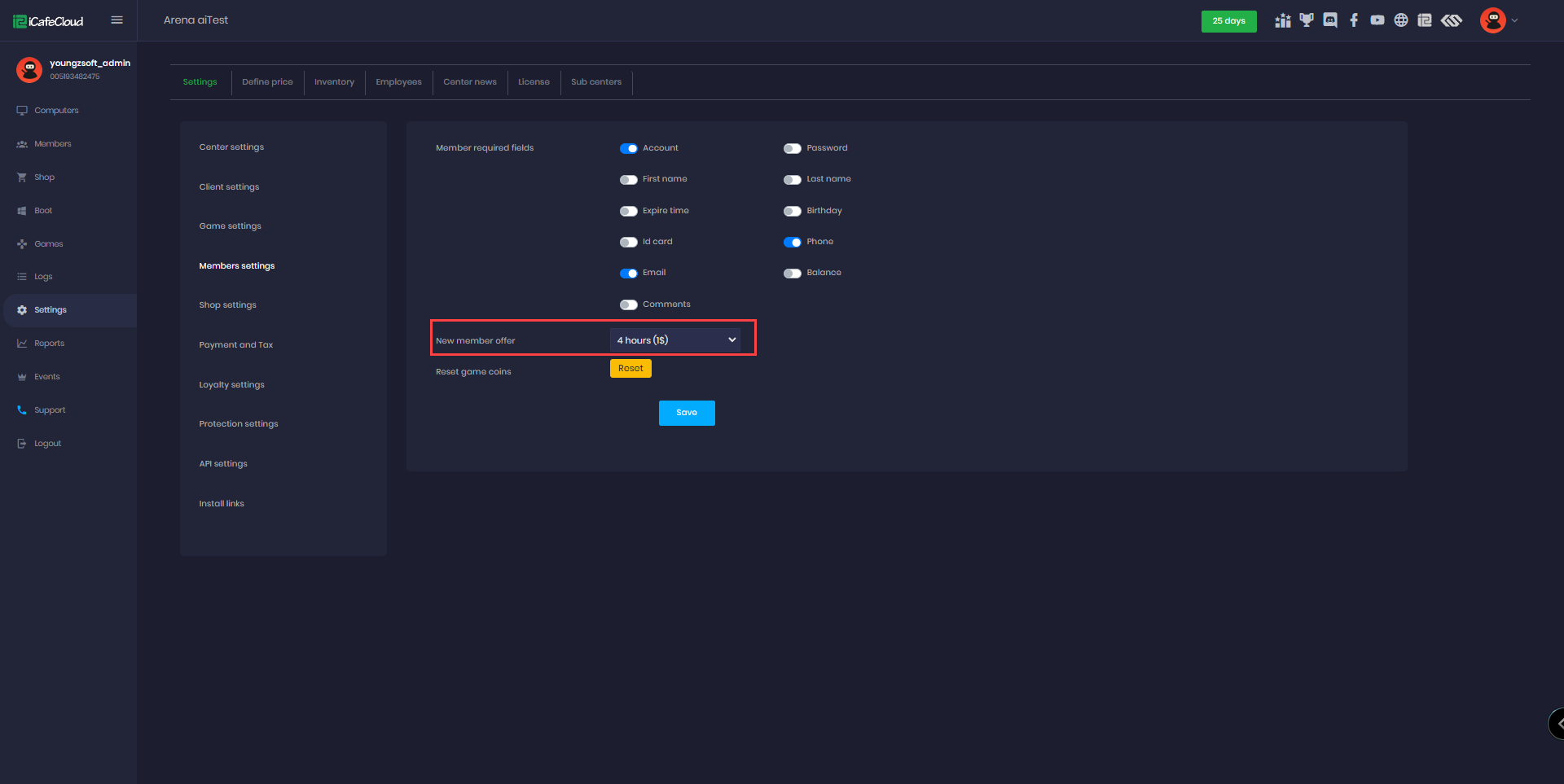Open the star ranking leaderboard icon

(x=1283, y=20)
